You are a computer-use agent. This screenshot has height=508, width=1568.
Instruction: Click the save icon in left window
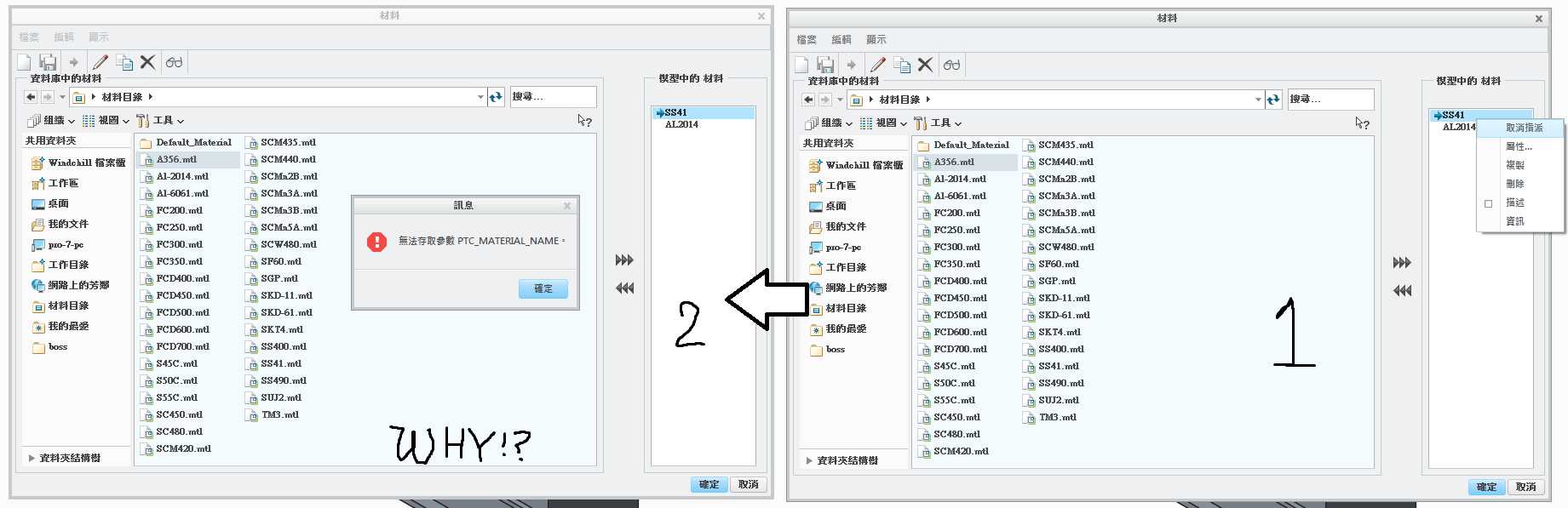click(x=48, y=62)
